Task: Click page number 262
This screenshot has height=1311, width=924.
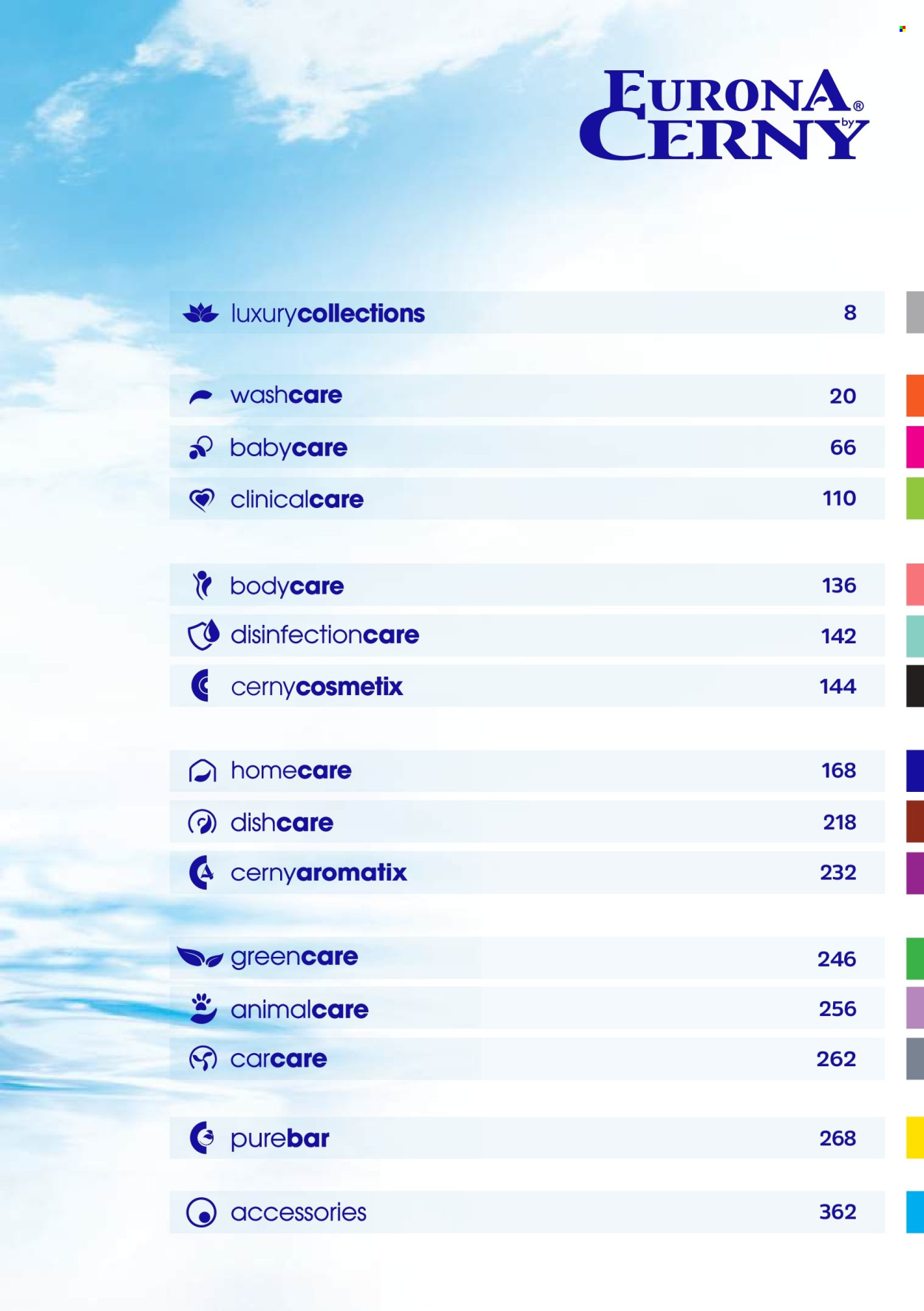Action: [836, 1059]
